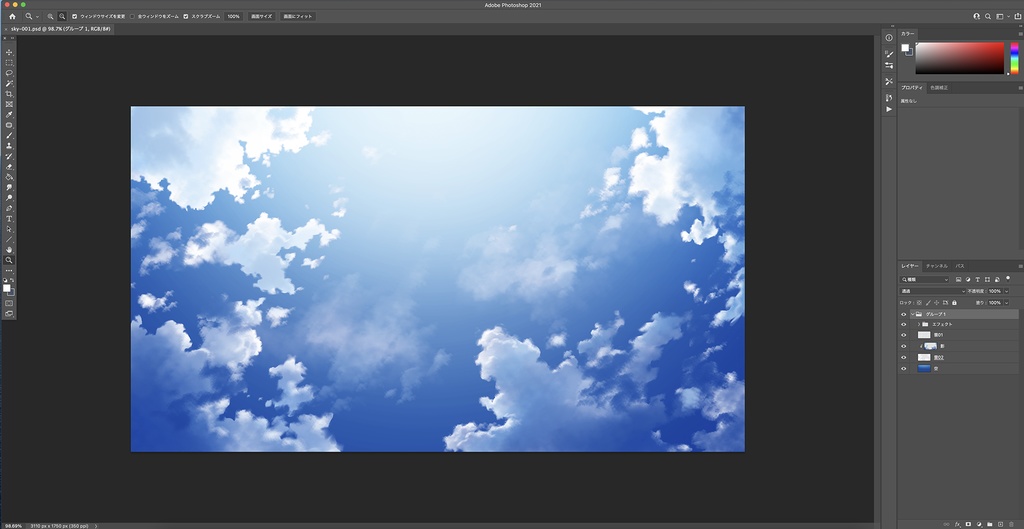
Task: Hide the 雲01 layer
Action: pos(904,335)
